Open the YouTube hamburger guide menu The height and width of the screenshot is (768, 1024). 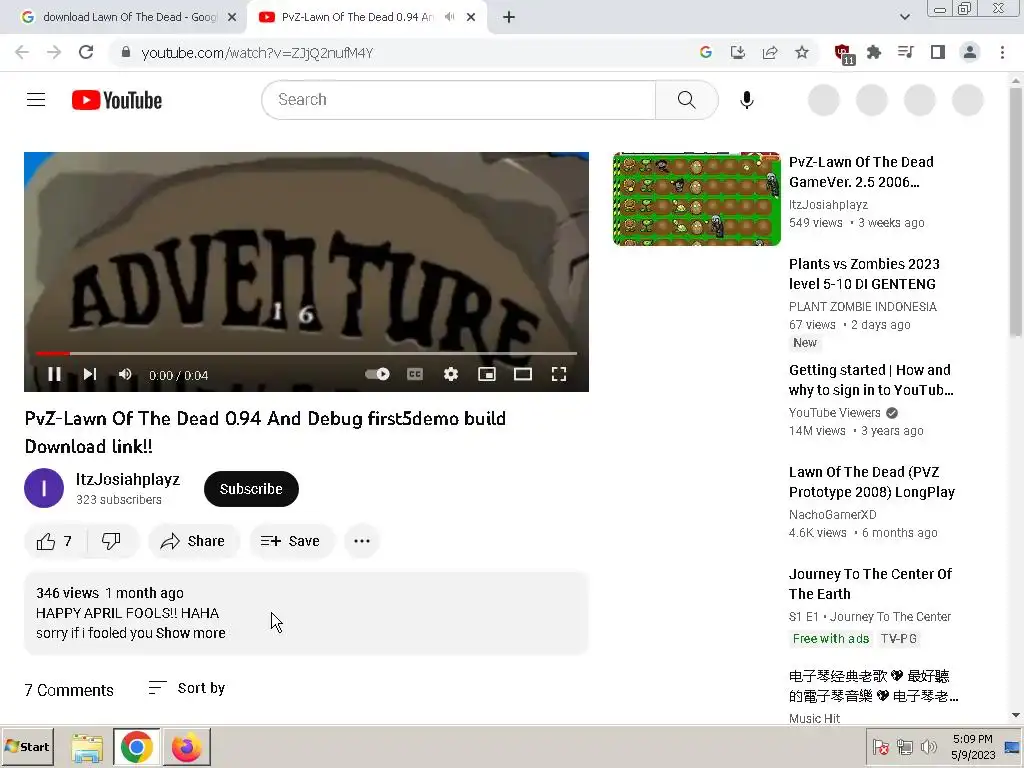36,100
